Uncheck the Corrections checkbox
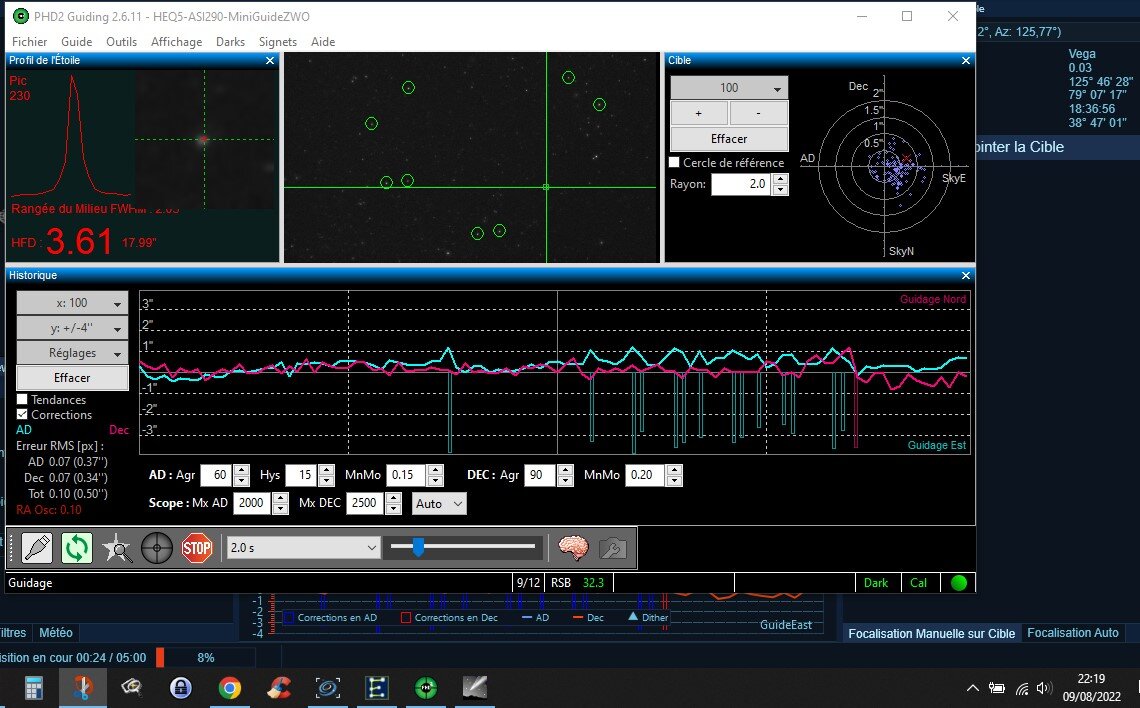Viewport: 1140px width, 708px height. [23, 415]
